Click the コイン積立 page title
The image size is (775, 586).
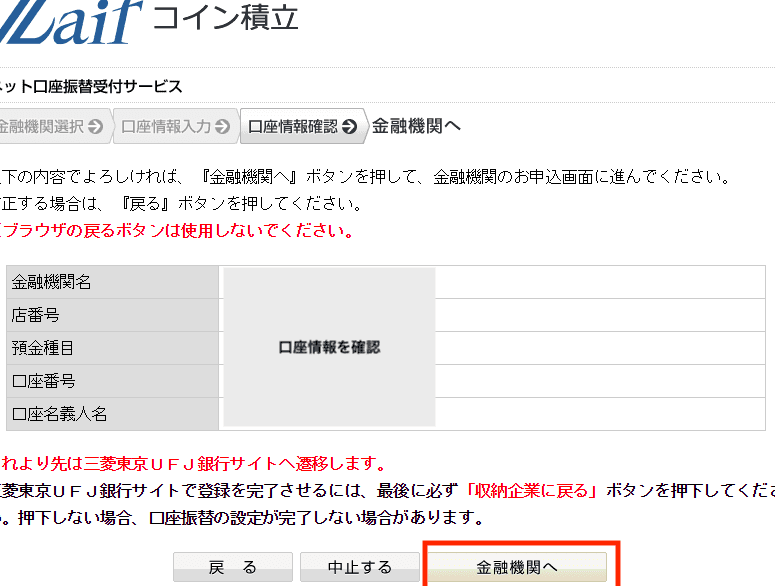[225, 18]
